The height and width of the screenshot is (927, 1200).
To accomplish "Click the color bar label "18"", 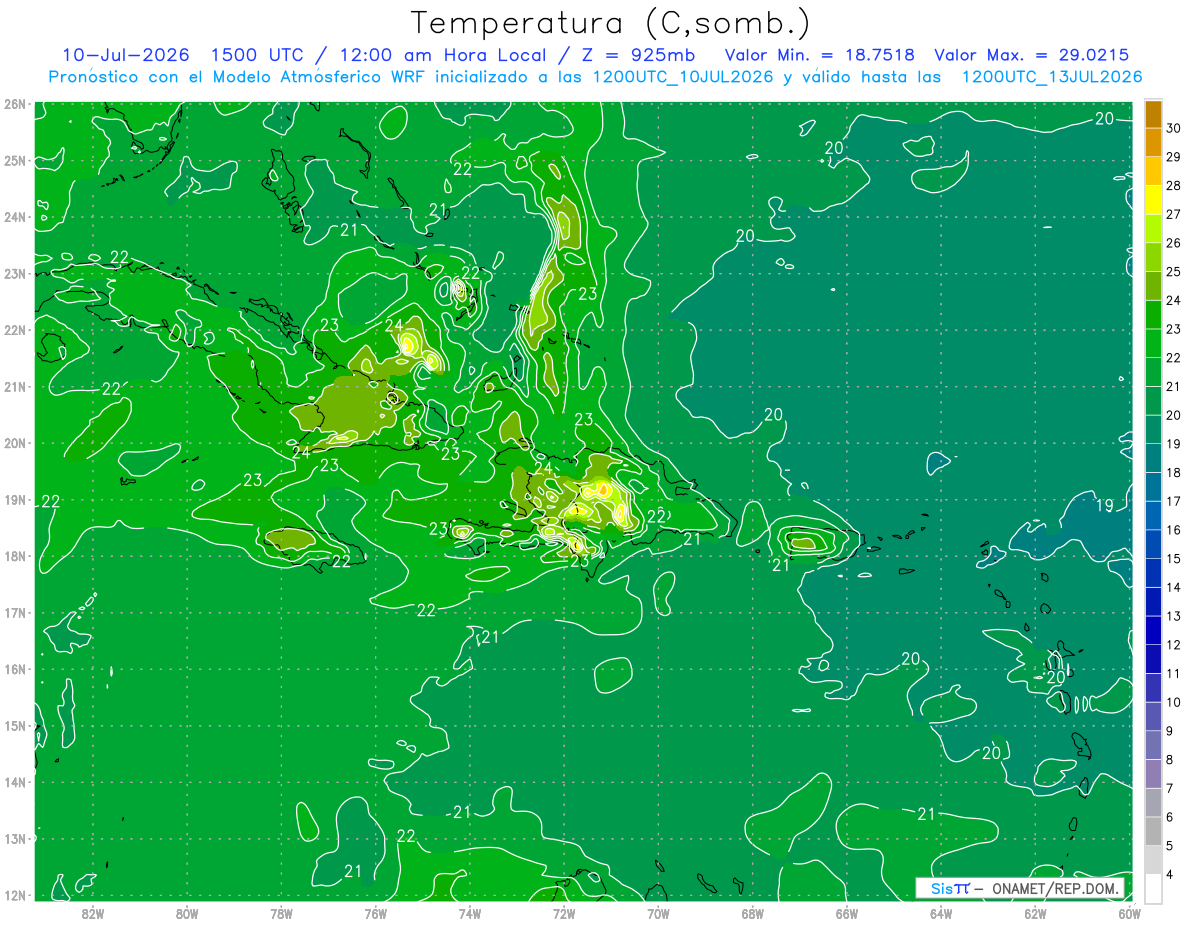I will tap(1174, 473).
